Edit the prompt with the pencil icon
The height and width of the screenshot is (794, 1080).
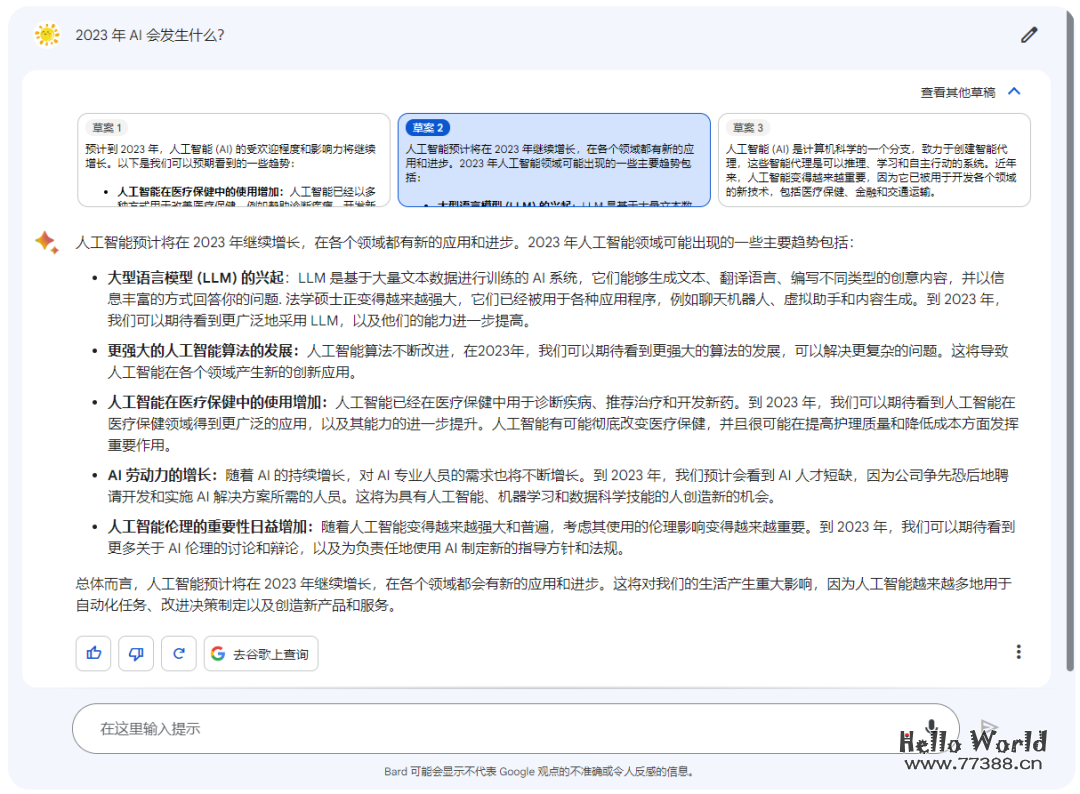(x=1029, y=35)
